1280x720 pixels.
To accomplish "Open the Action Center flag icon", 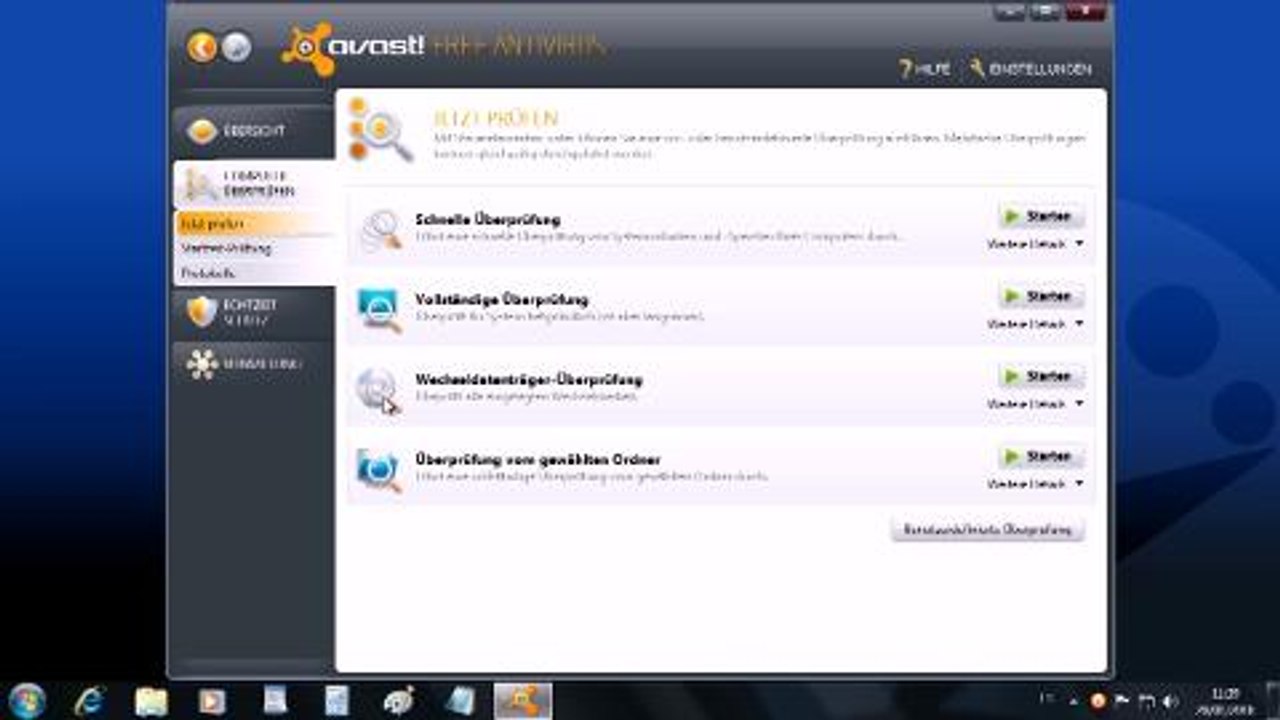I will [x=1122, y=701].
